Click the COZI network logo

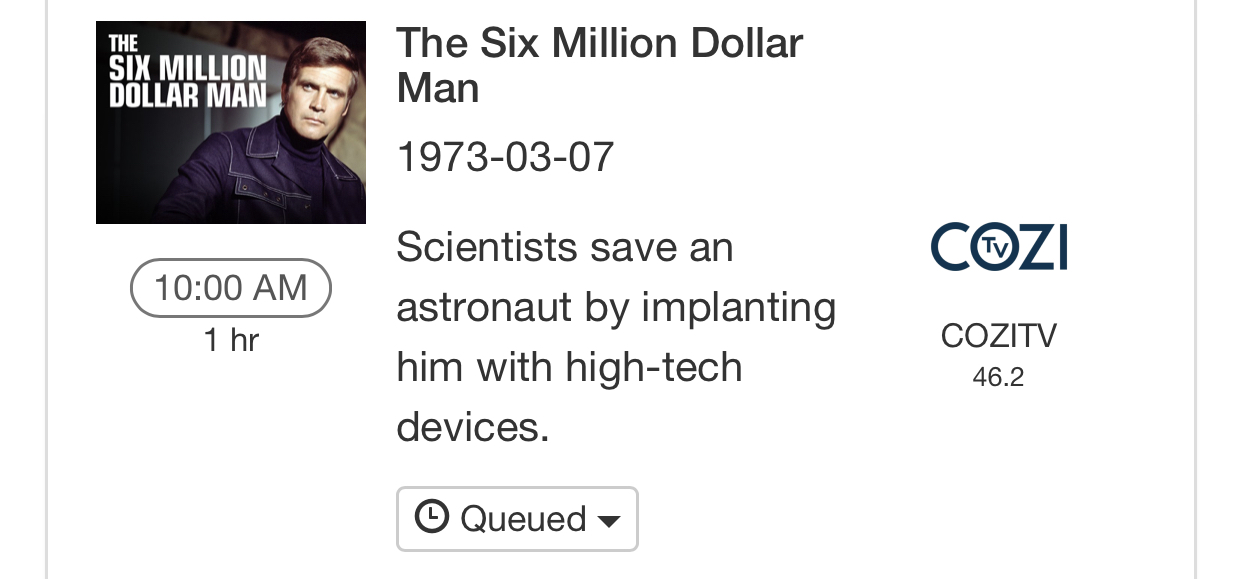pyautogui.click(x=998, y=247)
